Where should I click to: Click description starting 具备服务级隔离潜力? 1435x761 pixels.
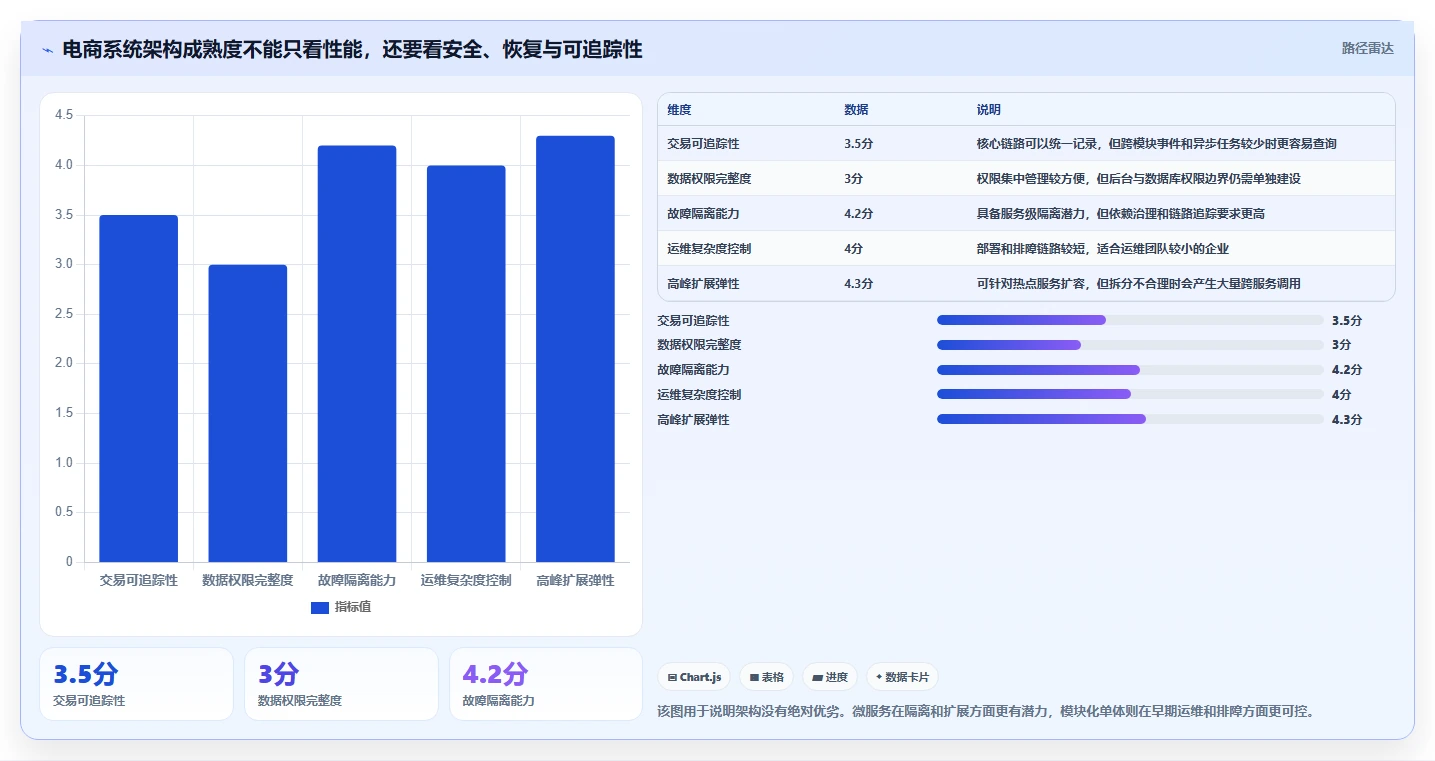[1121, 214]
